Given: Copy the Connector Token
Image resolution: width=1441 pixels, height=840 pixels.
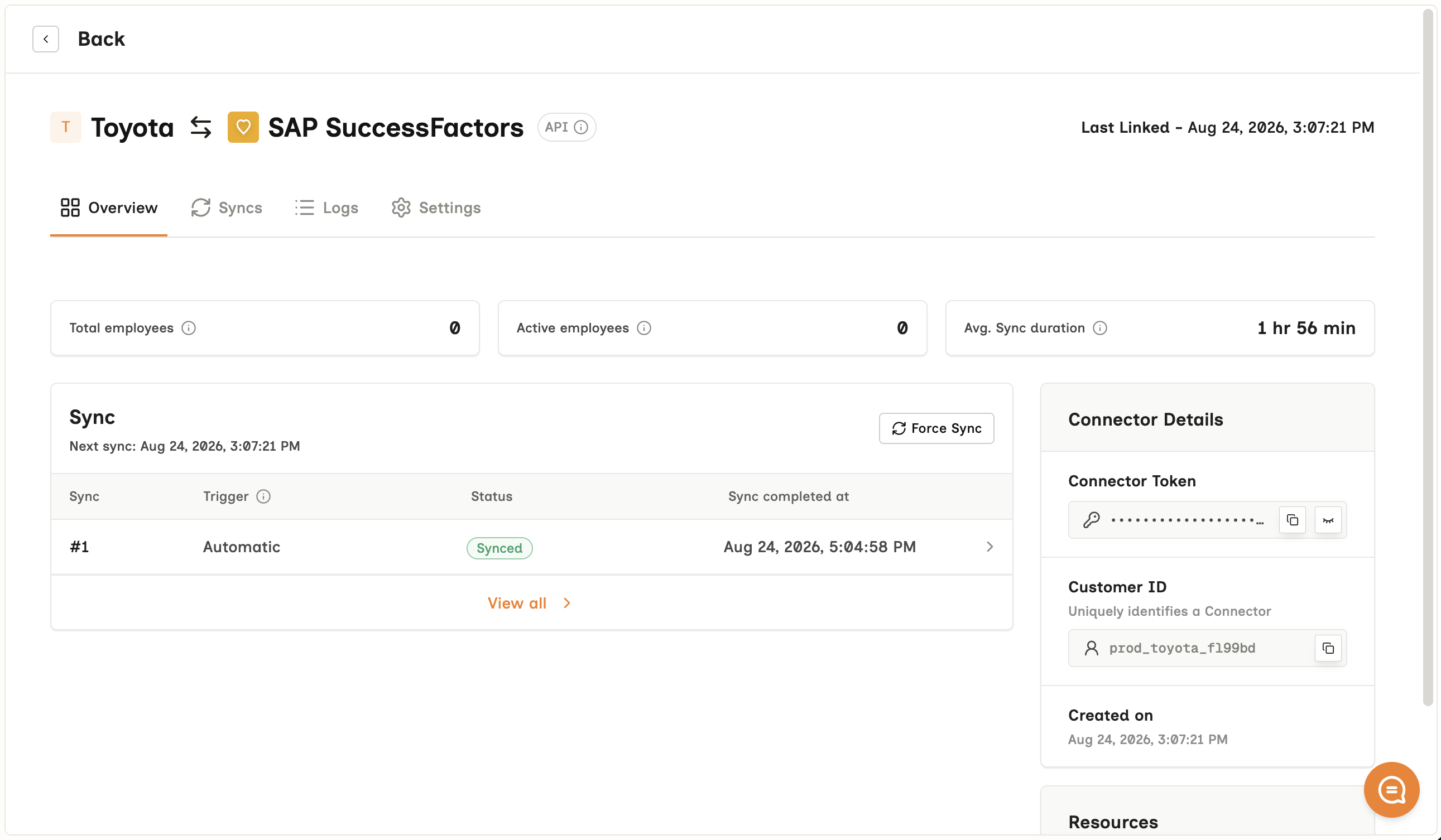Looking at the screenshot, I should click(x=1293, y=520).
